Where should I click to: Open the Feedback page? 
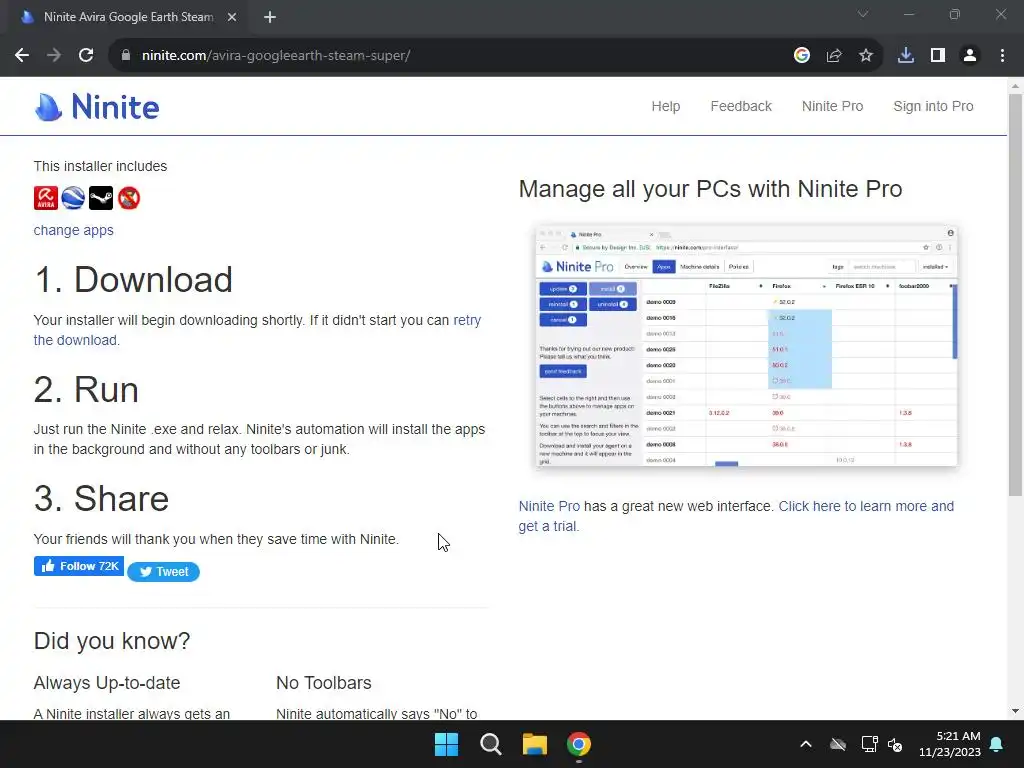741,106
